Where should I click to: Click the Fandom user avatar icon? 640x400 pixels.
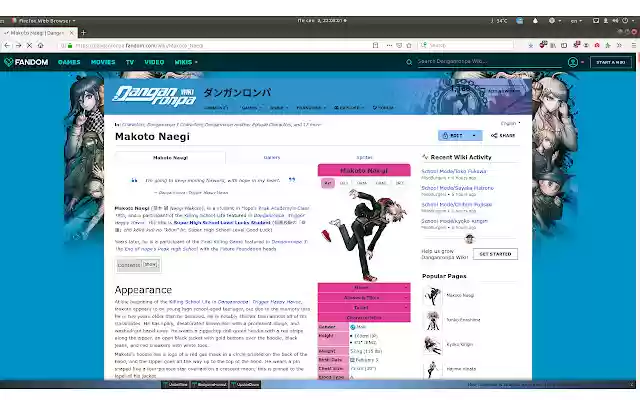[573, 62]
